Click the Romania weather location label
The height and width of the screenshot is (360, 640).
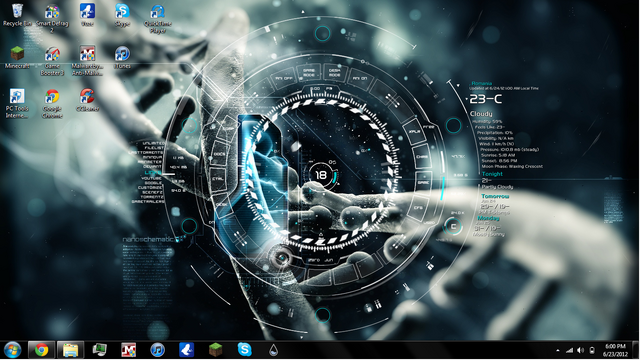(481, 83)
